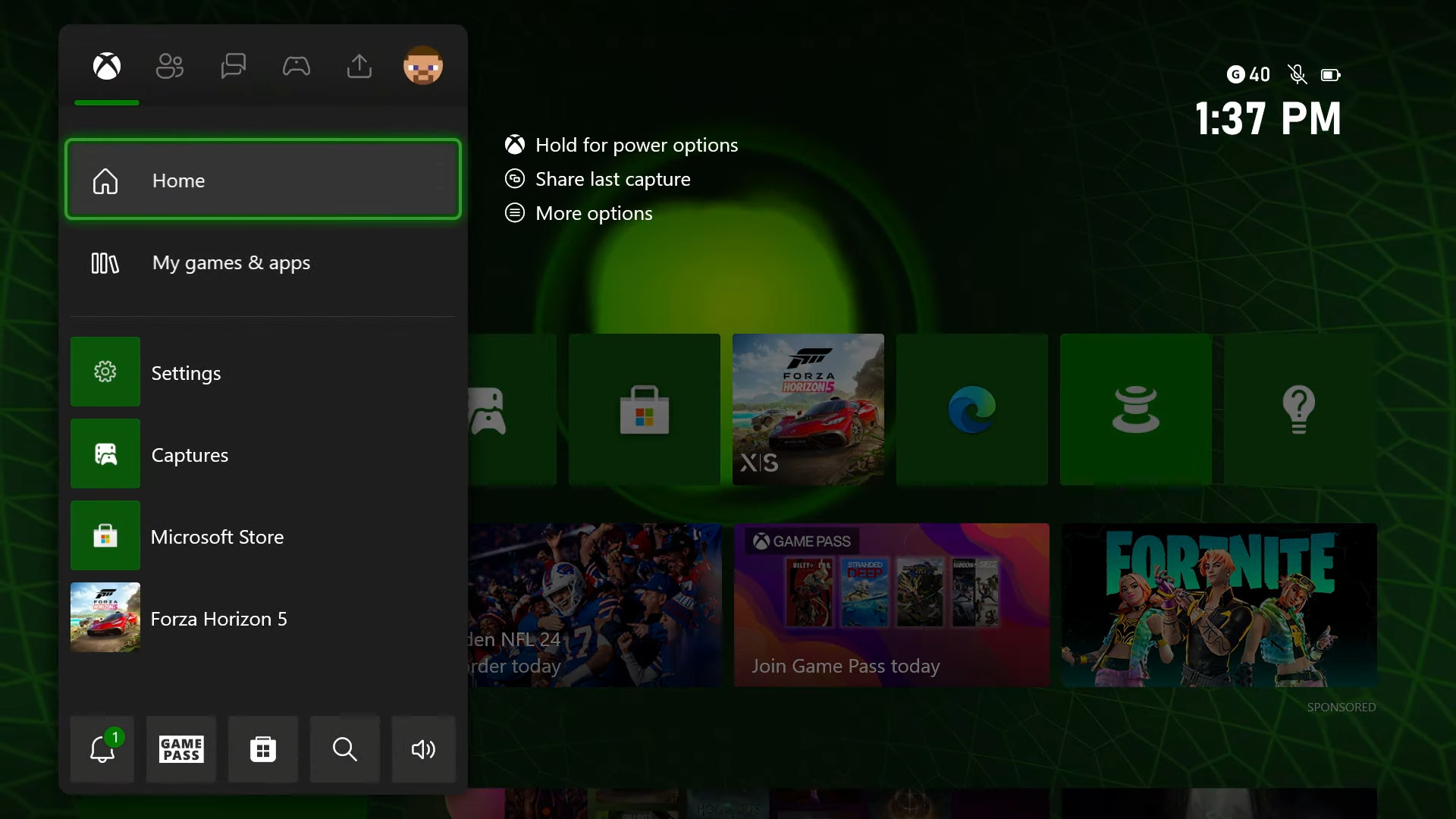Open My games & apps
1456x819 pixels.
tap(262, 262)
